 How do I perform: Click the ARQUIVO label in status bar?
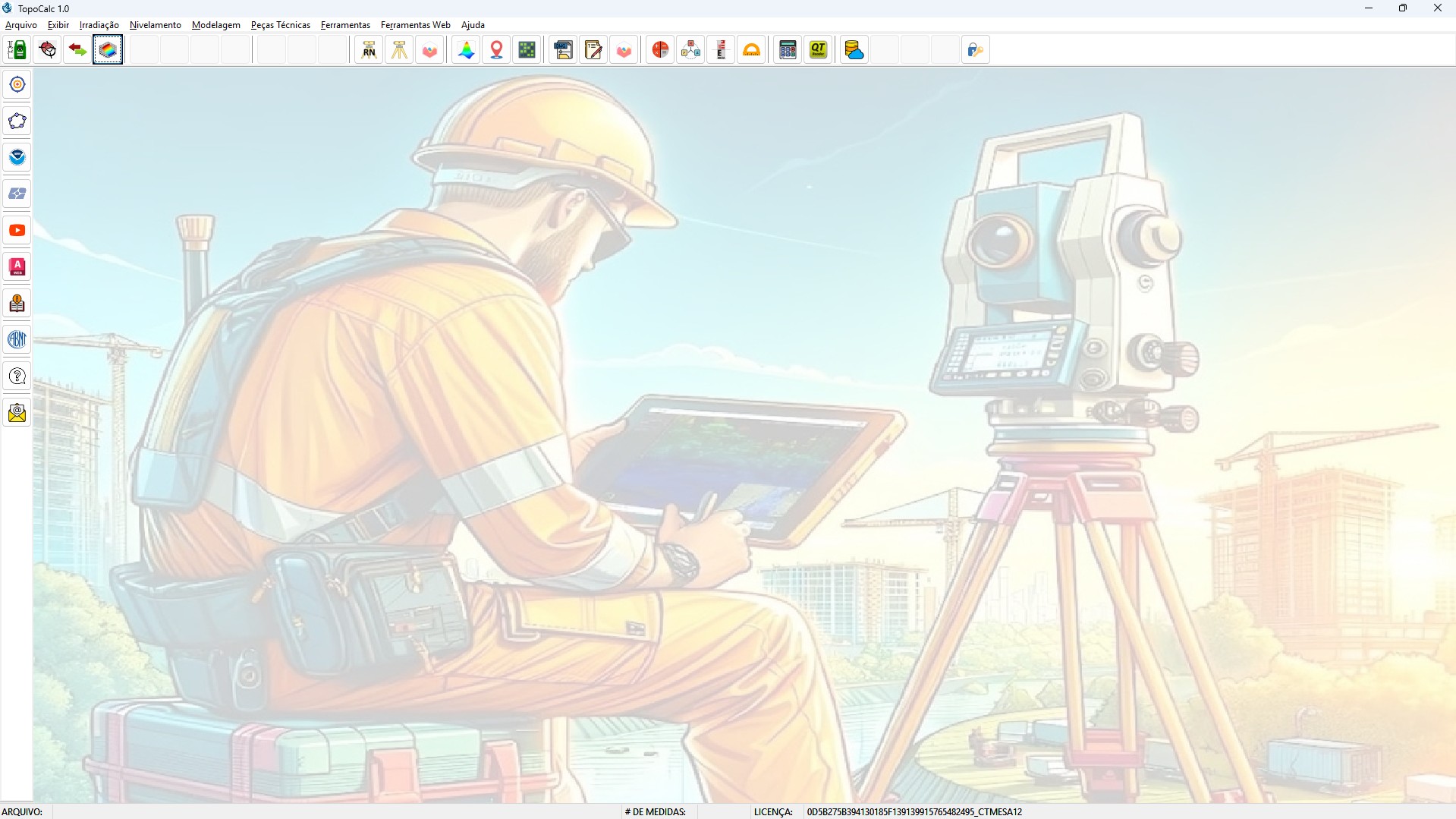[x=22, y=812]
